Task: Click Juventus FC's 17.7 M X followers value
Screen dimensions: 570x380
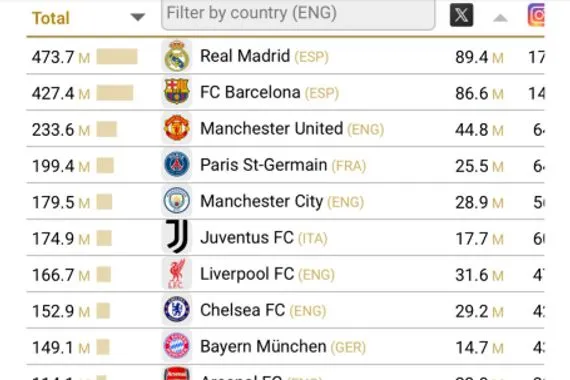Action: 479,239
